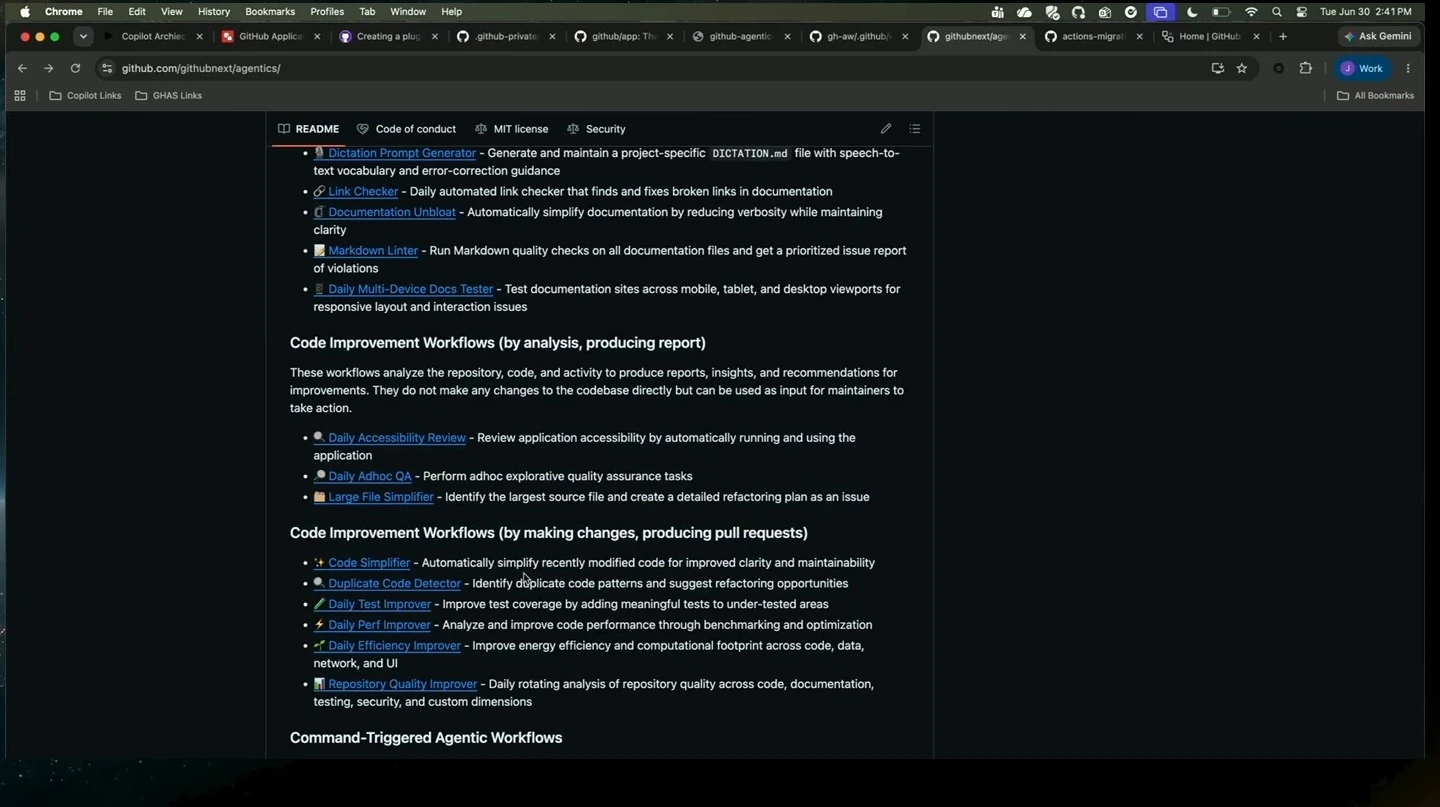The image size is (1440, 807).
Task: Close the Creating a plug browser tab
Action: point(435,36)
